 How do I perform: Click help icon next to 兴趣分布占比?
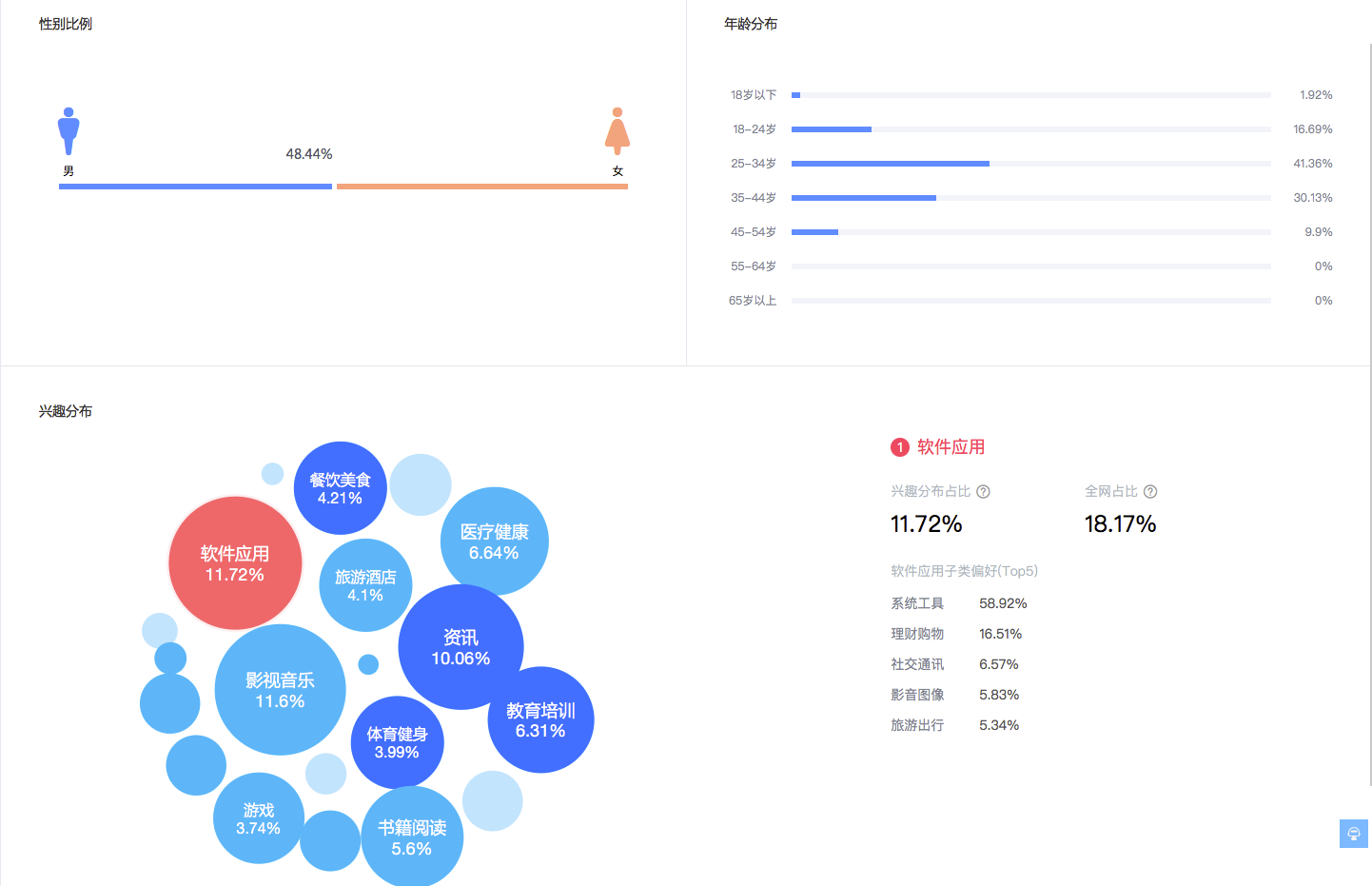click(x=984, y=492)
